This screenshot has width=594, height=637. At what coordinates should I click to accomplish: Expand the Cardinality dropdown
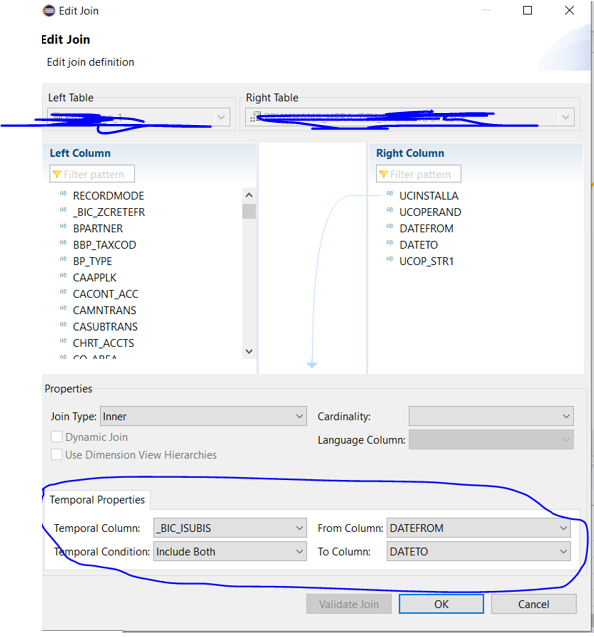[491, 416]
